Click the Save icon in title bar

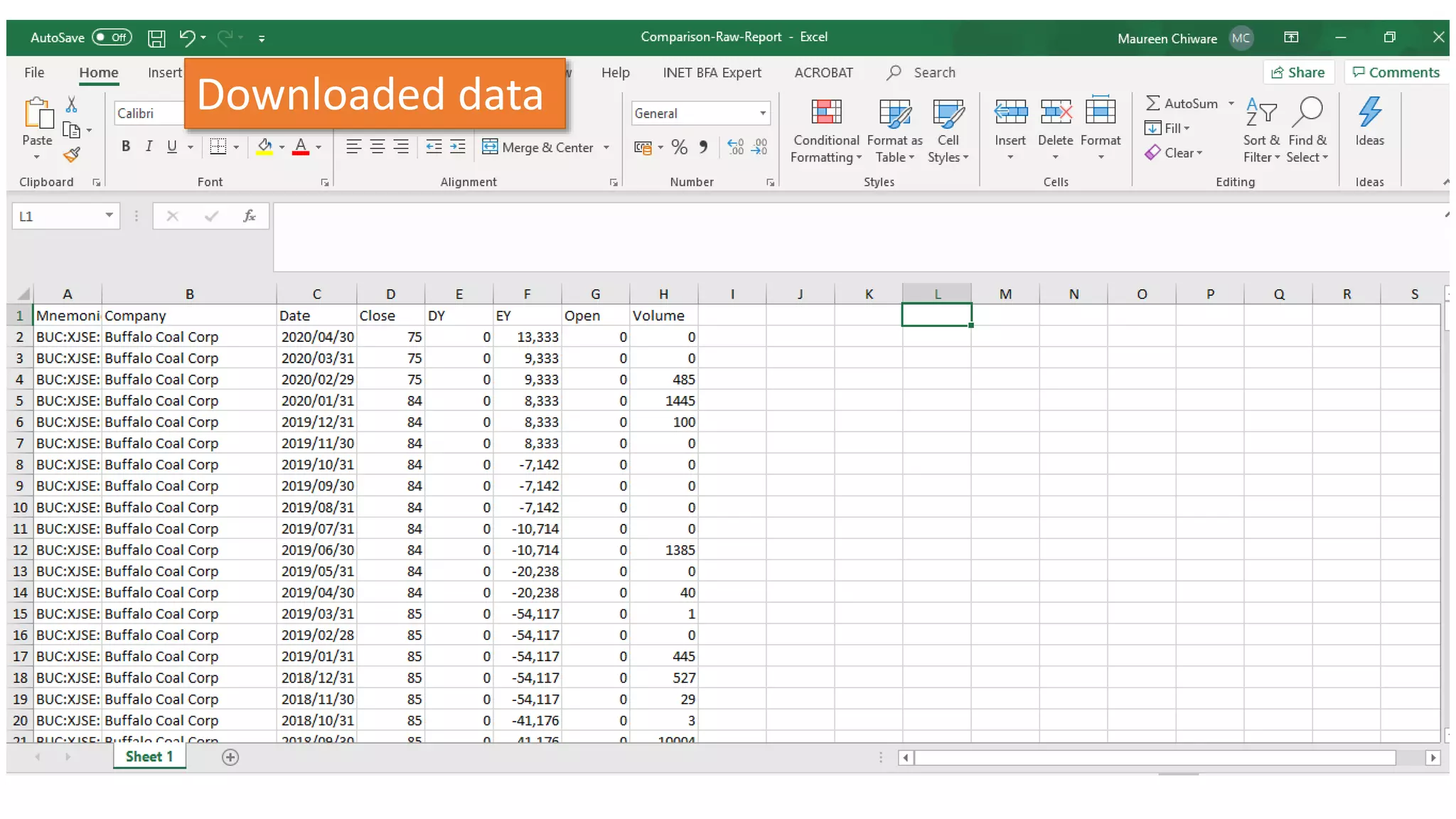click(x=156, y=38)
